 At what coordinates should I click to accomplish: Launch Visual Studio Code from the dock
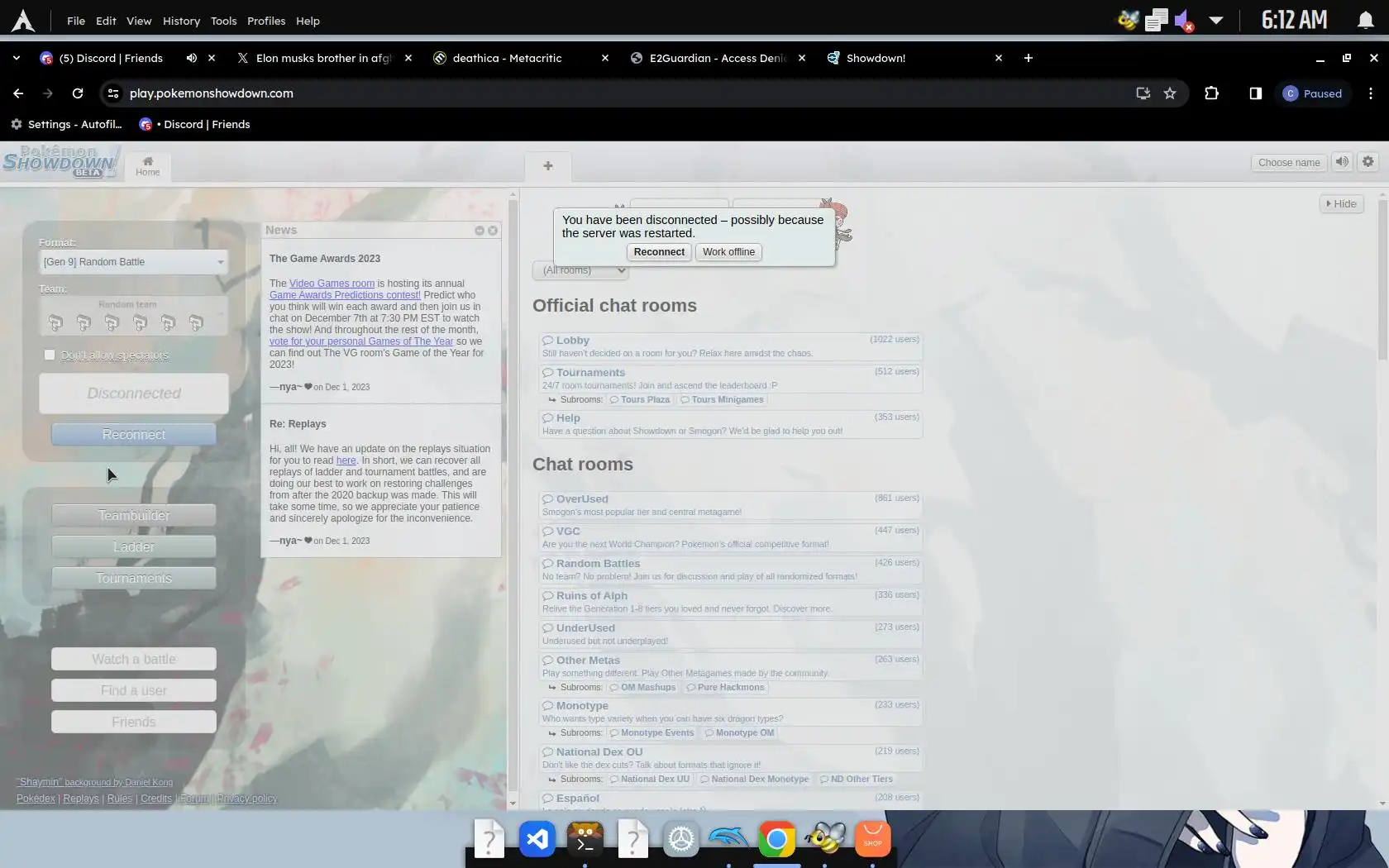click(537, 840)
